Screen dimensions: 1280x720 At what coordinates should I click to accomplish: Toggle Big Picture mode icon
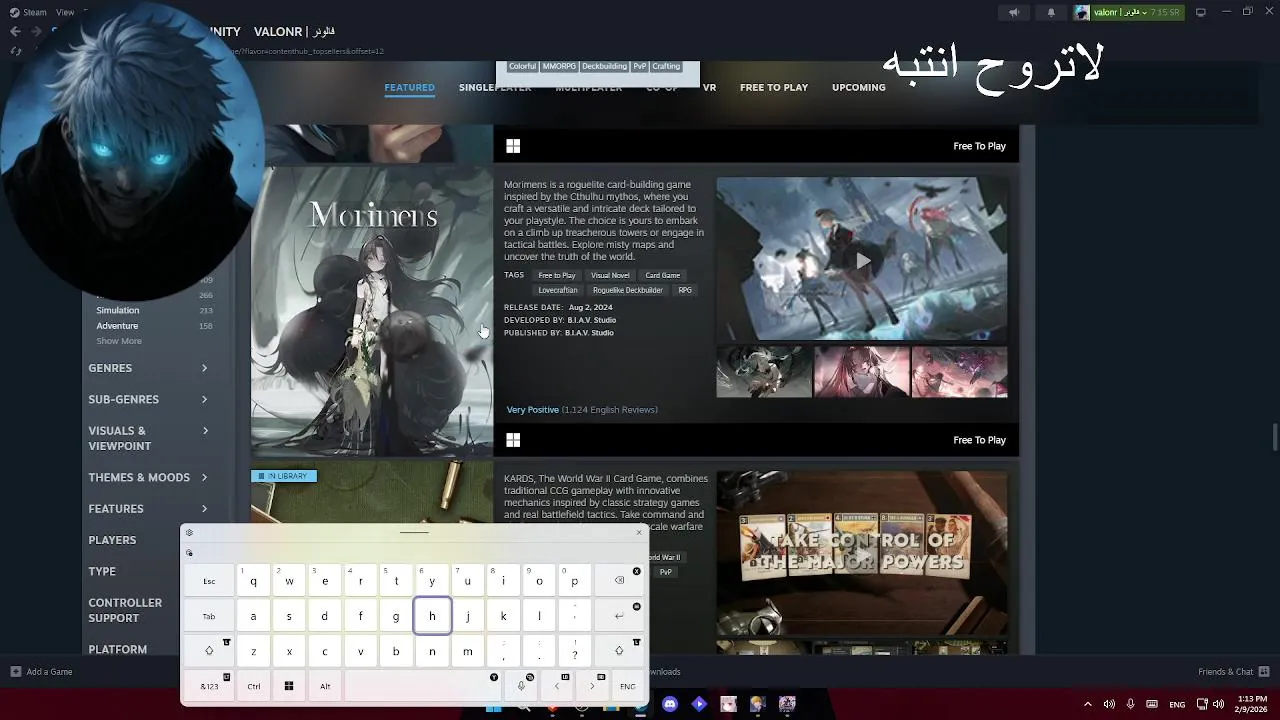(x=1201, y=12)
